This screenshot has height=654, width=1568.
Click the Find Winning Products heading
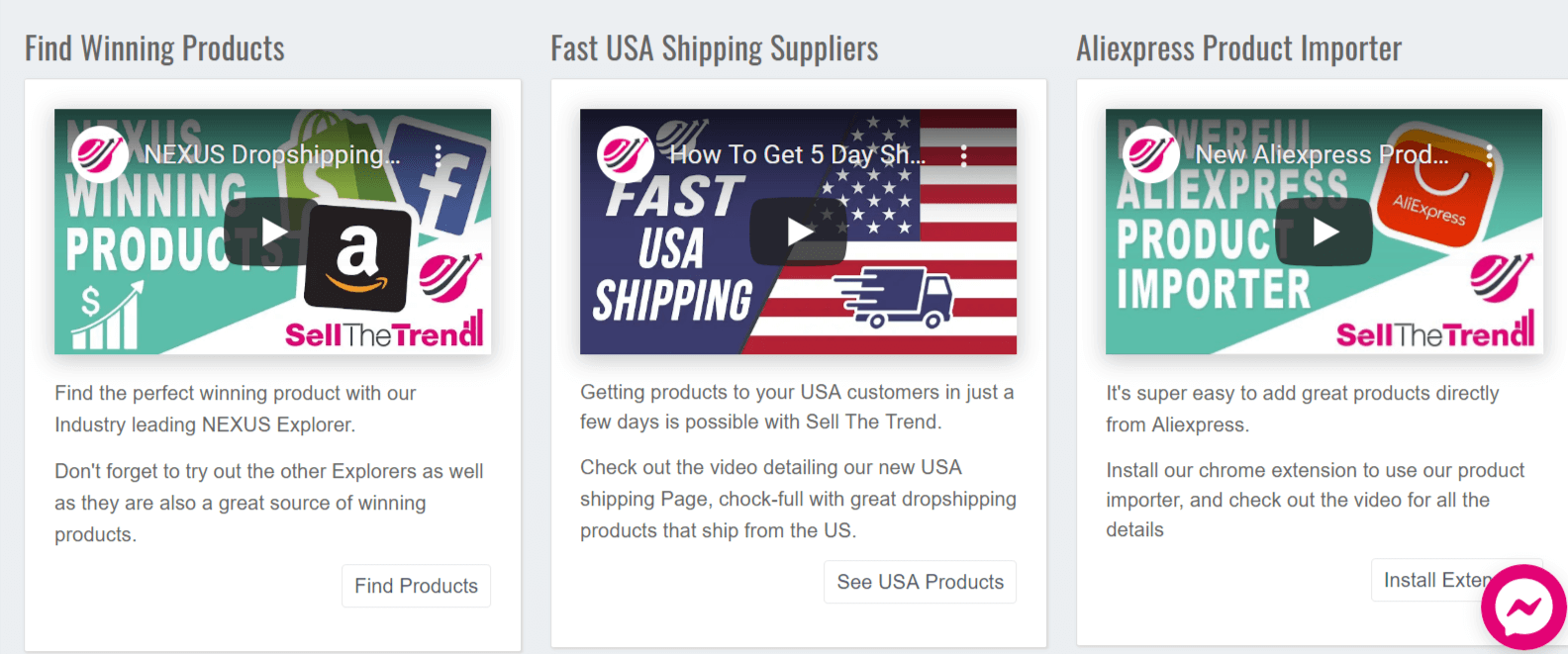[154, 48]
